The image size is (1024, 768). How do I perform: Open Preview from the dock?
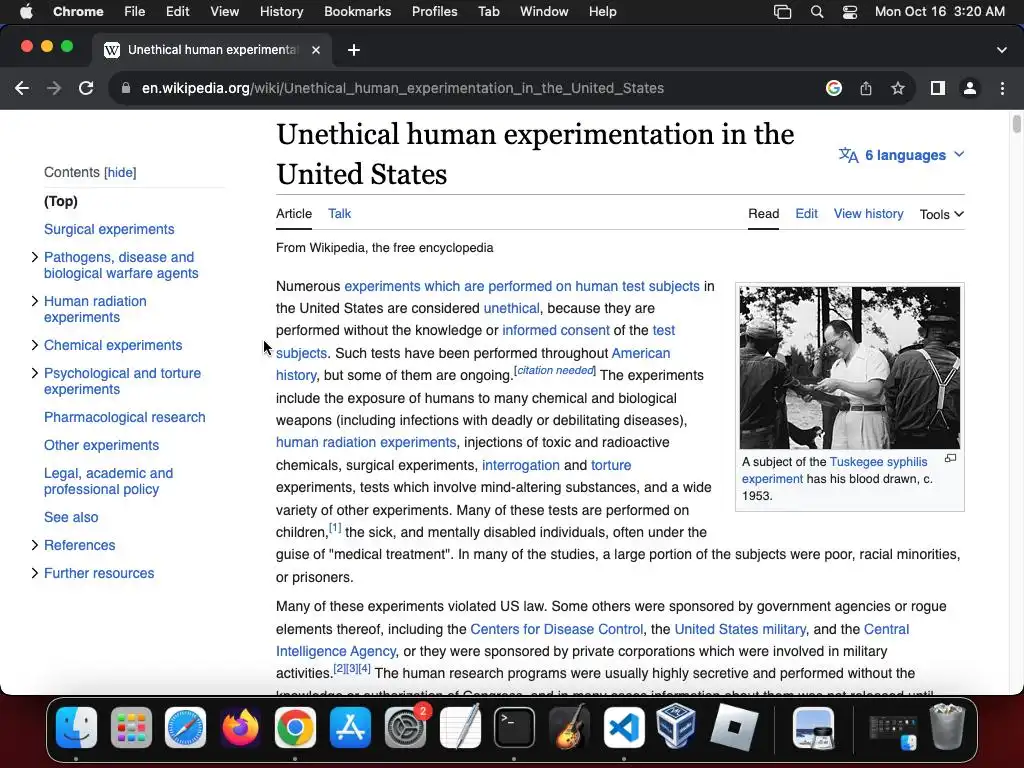click(x=813, y=727)
